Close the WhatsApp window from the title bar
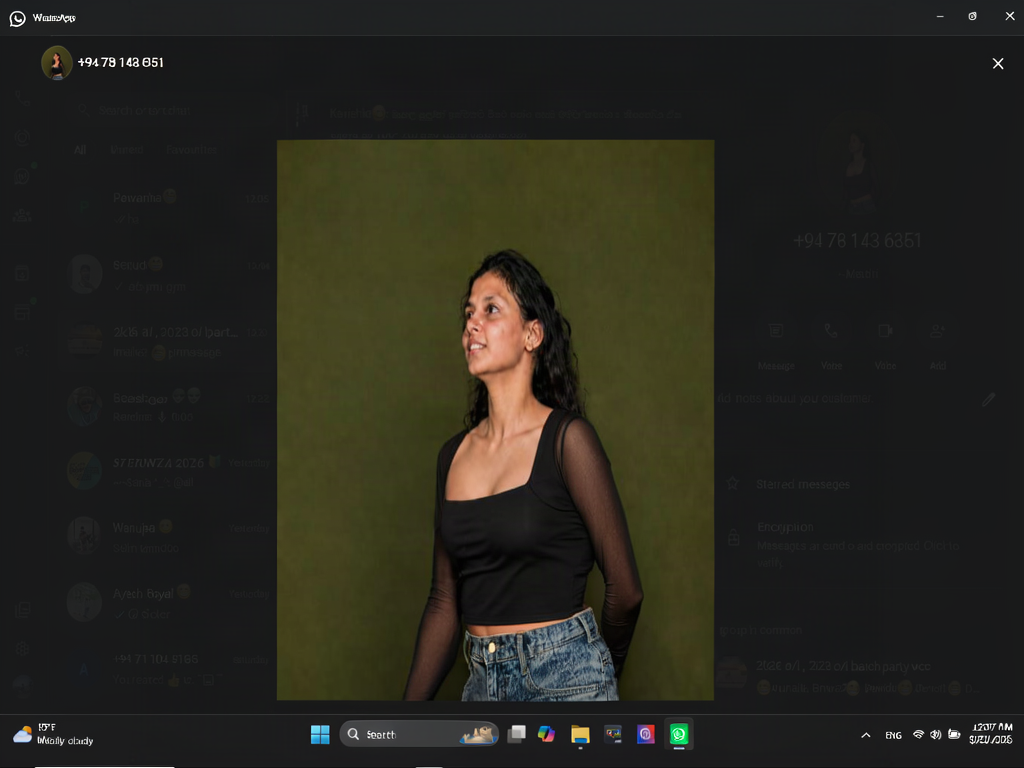The image size is (1024, 768). pyautogui.click(x=1010, y=17)
